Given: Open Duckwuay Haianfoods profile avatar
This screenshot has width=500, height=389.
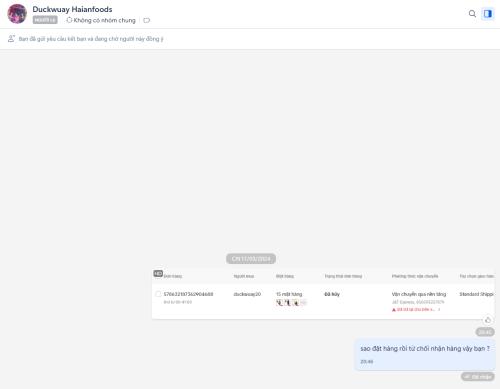Looking at the screenshot, I should [17, 14].
